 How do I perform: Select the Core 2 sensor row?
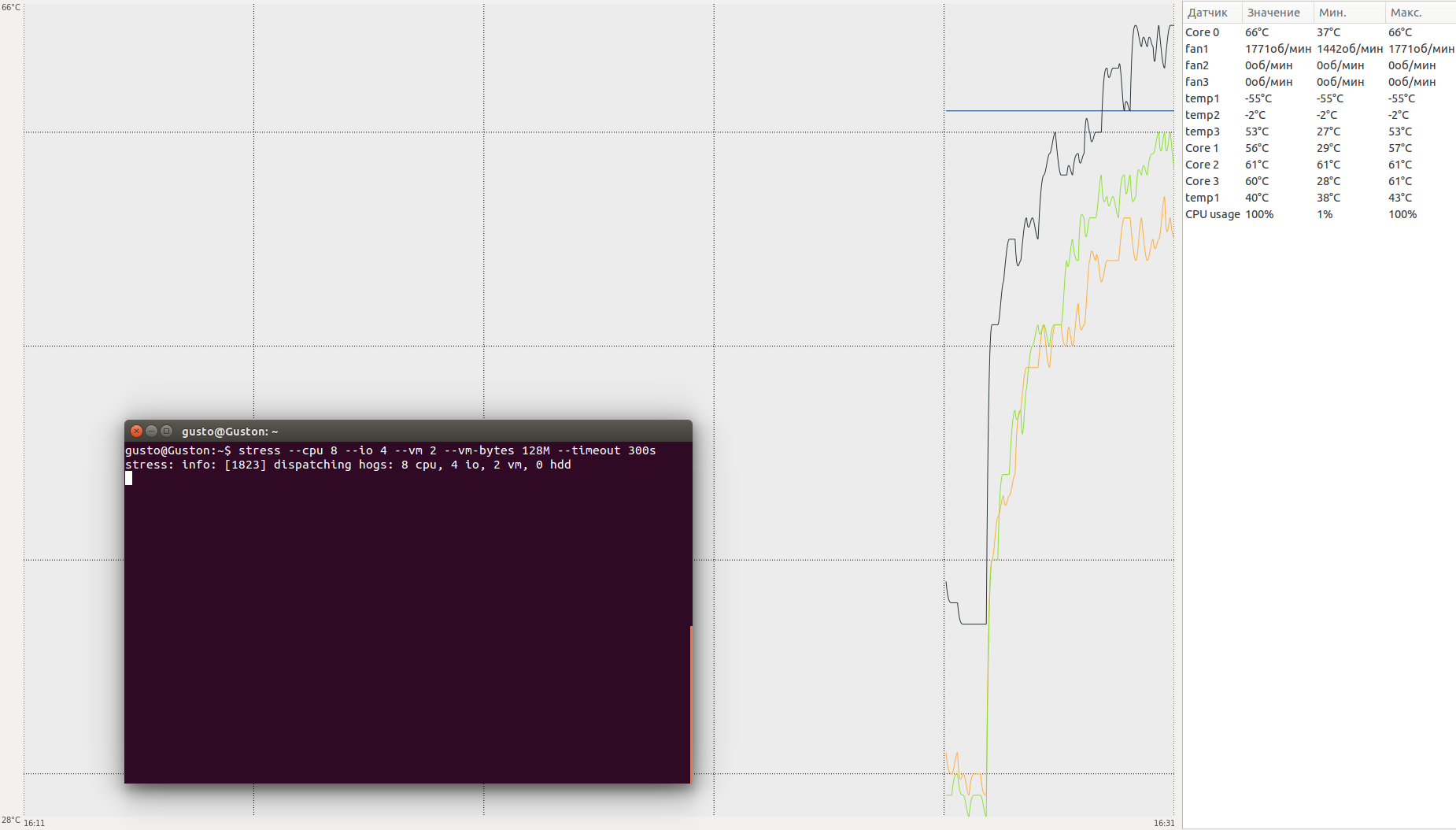coord(1319,165)
